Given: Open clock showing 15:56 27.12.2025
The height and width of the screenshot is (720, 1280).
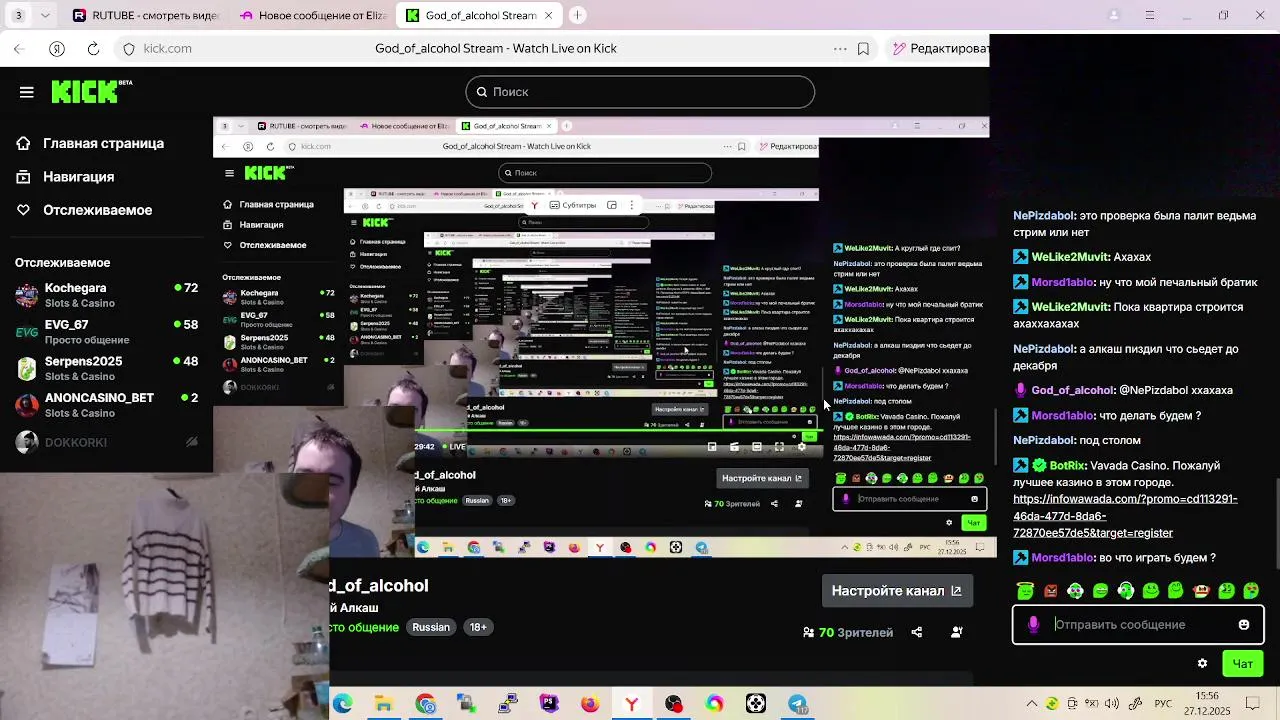Looking at the screenshot, I should [1207, 704].
